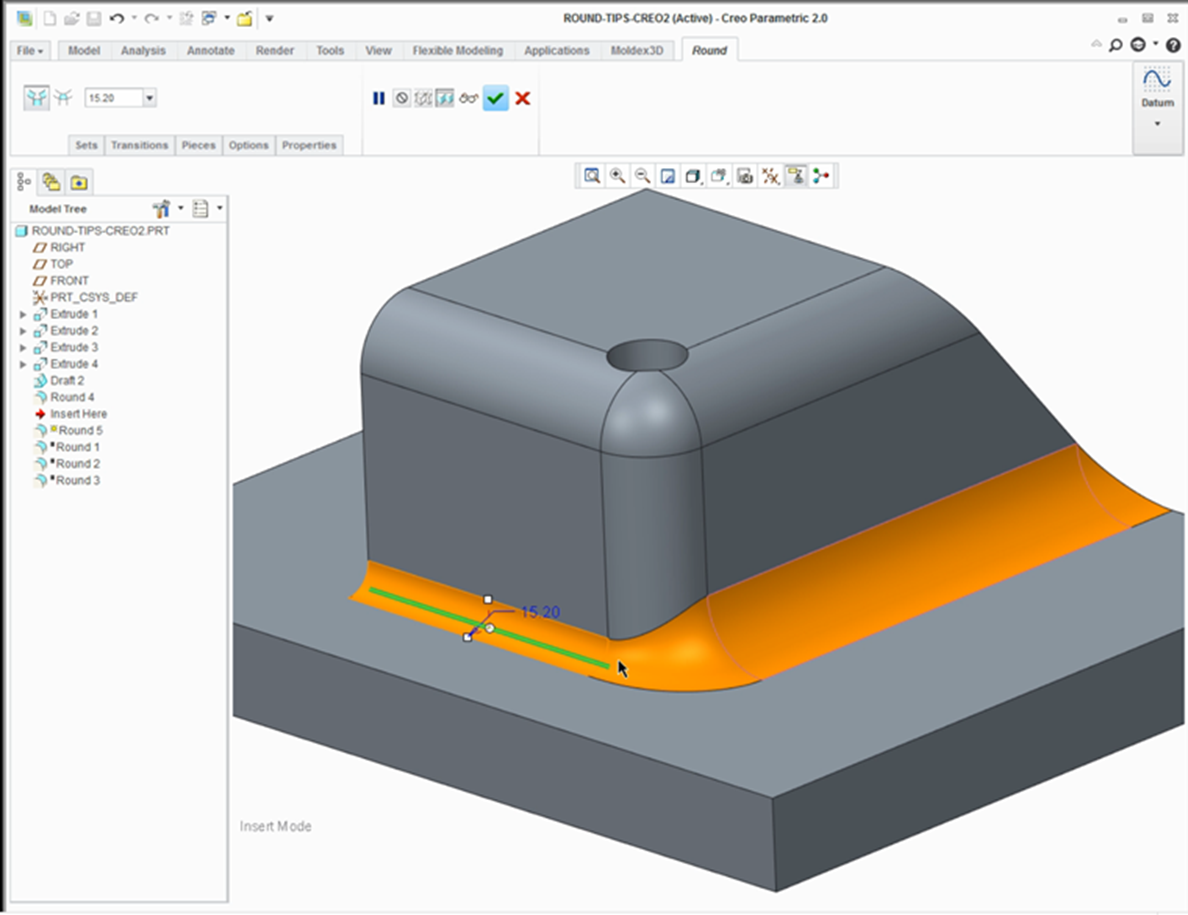Open the Display Style cube icon
The image size is (1188, 915).
(x=692, y=176)
